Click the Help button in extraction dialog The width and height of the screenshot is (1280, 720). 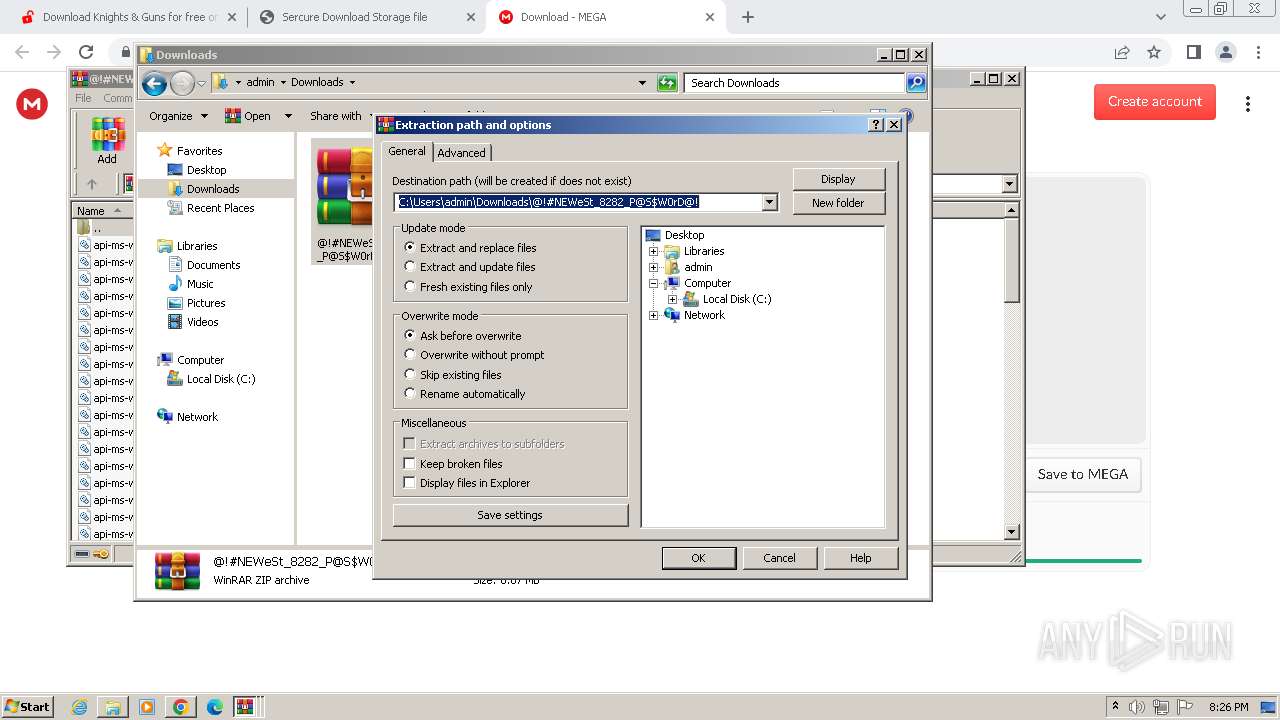point(860,558)
